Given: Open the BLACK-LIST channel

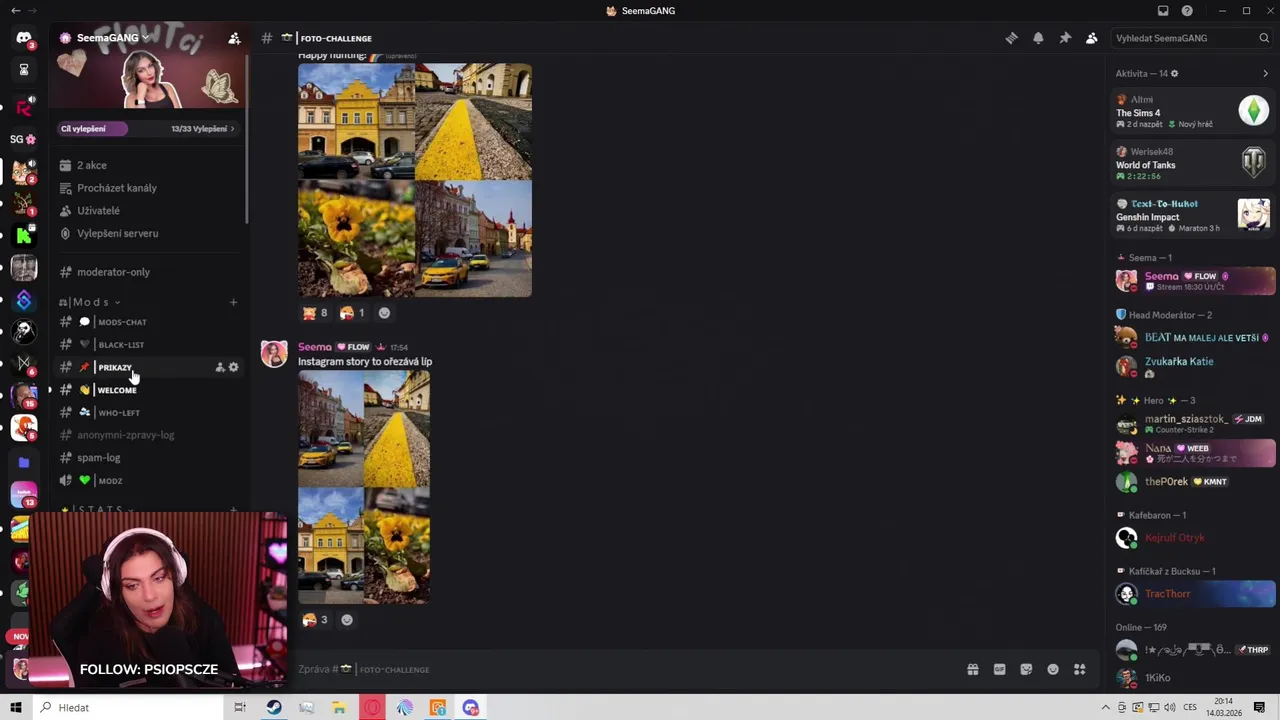Looking at the screenshot, I should coord(148,345).
